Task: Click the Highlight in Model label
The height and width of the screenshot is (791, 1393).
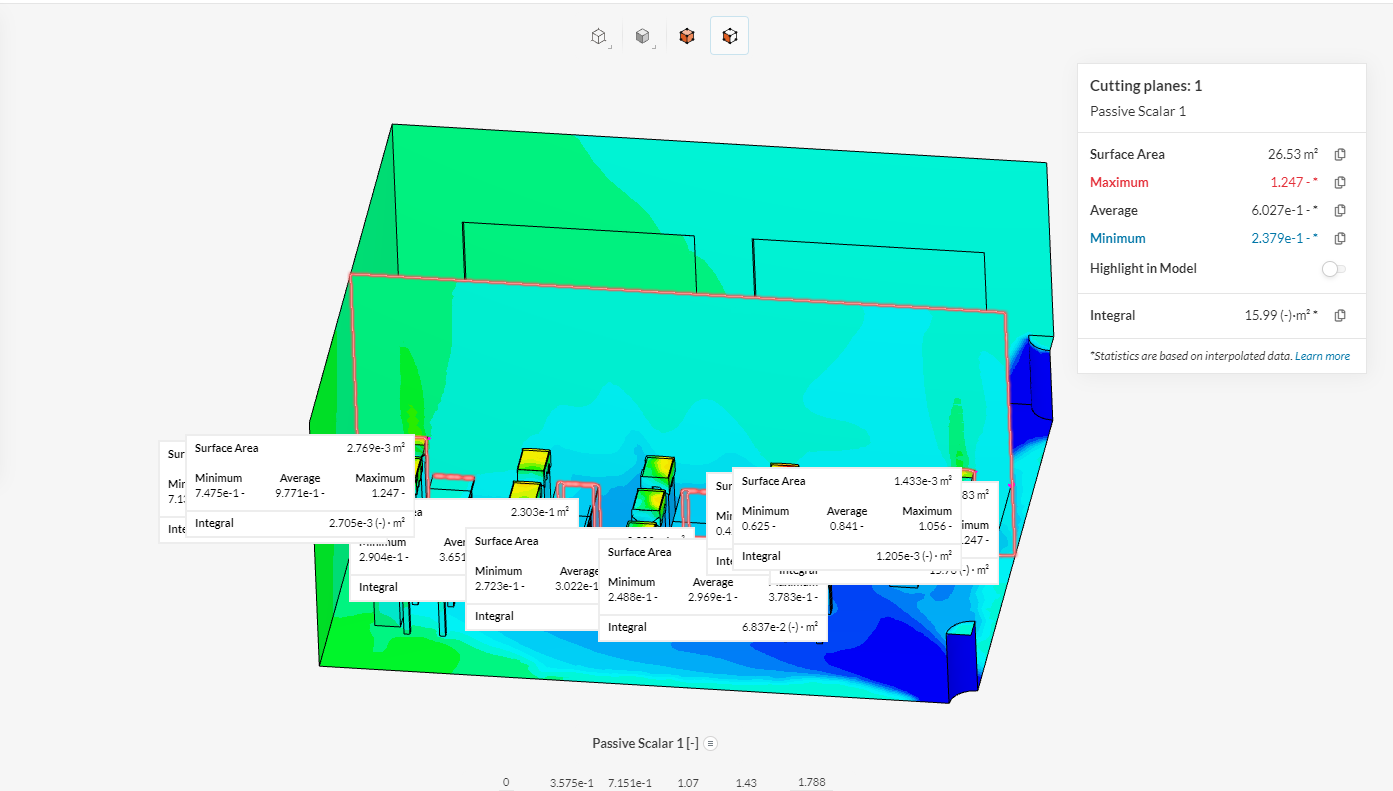Action: (x=1143, y=268)
